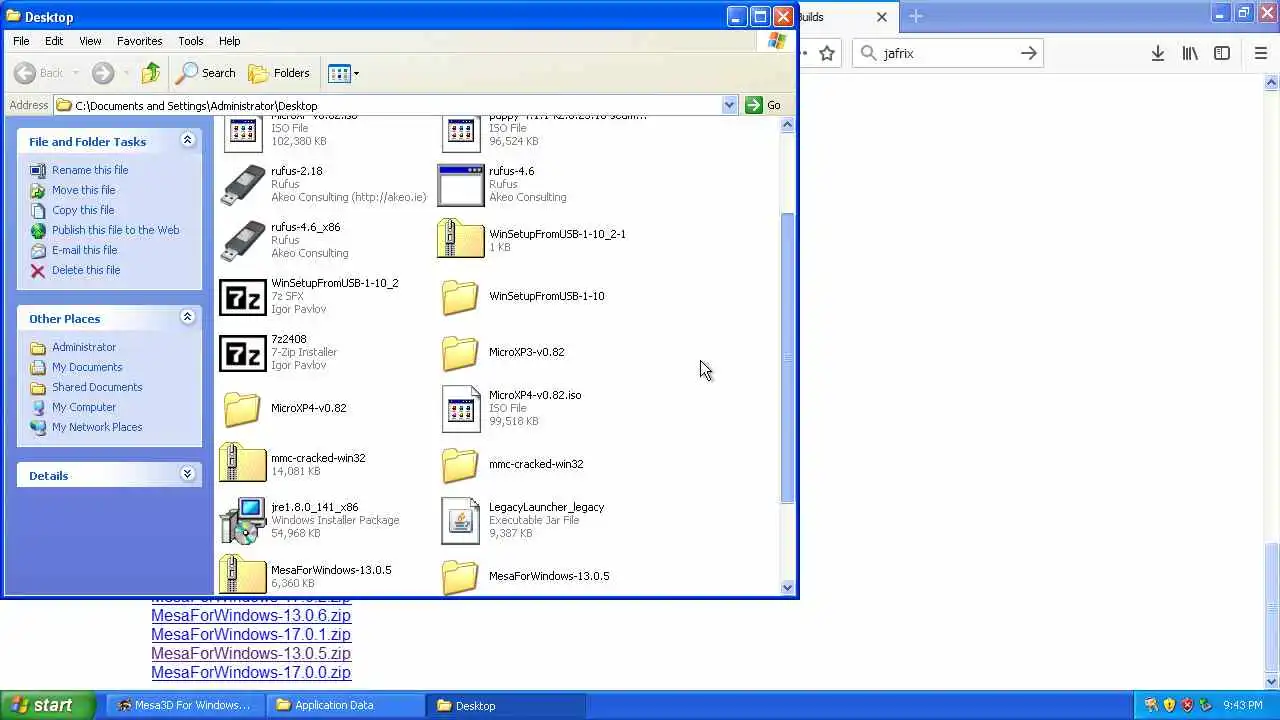Open My Network Places link

click(97, 427)
